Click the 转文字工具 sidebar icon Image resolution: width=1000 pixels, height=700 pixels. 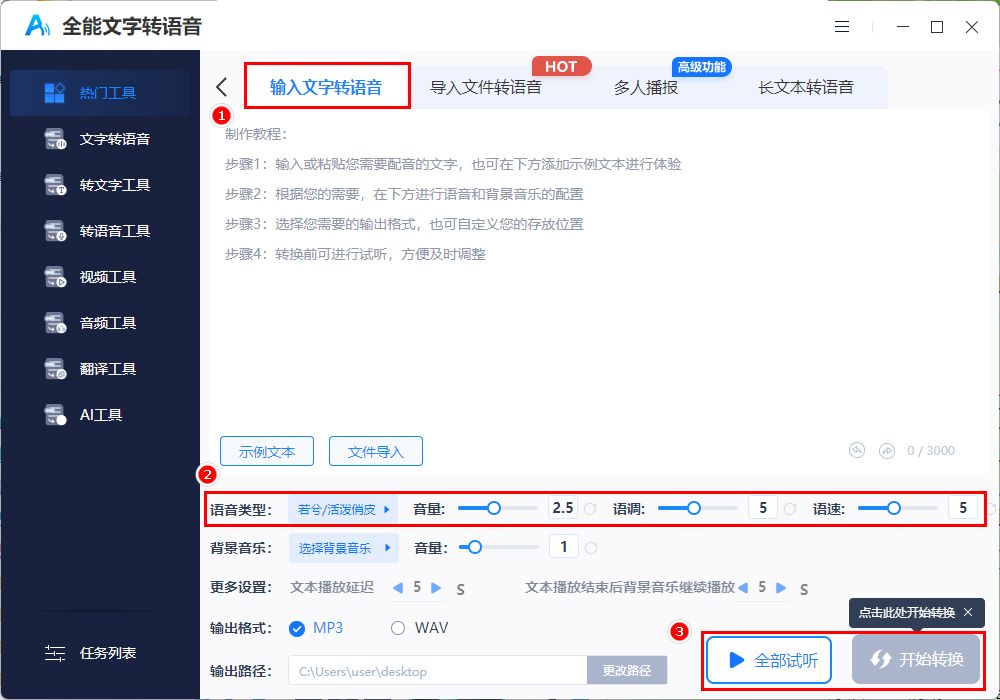click(x=55, y=185)
